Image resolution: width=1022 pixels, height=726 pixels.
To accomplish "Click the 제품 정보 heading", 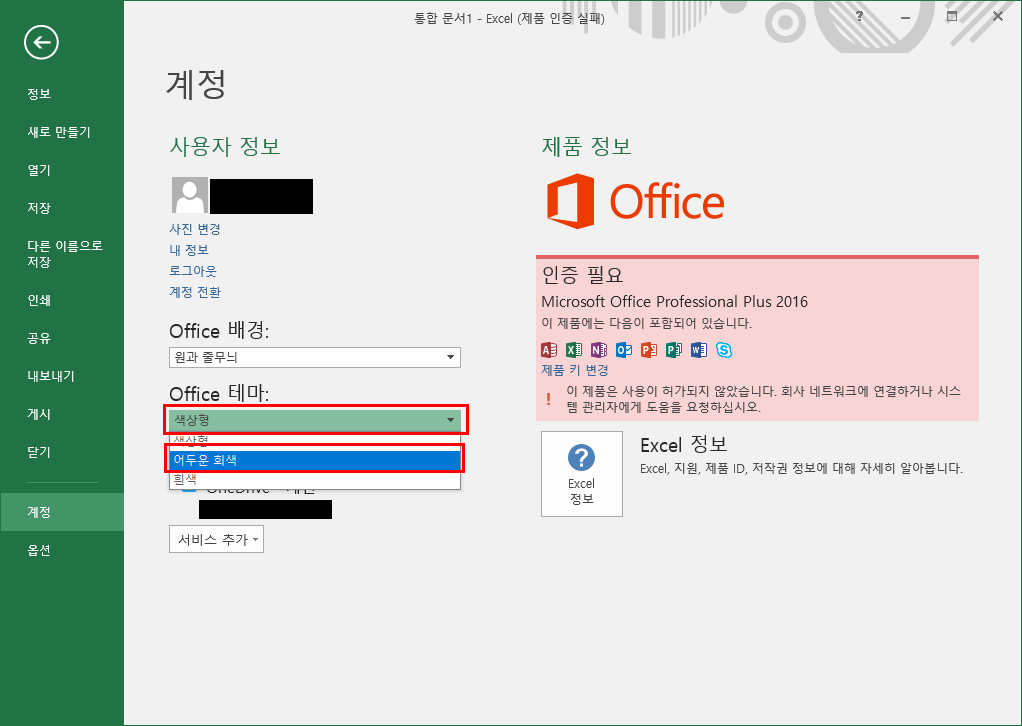I will (x=587, y=146).
